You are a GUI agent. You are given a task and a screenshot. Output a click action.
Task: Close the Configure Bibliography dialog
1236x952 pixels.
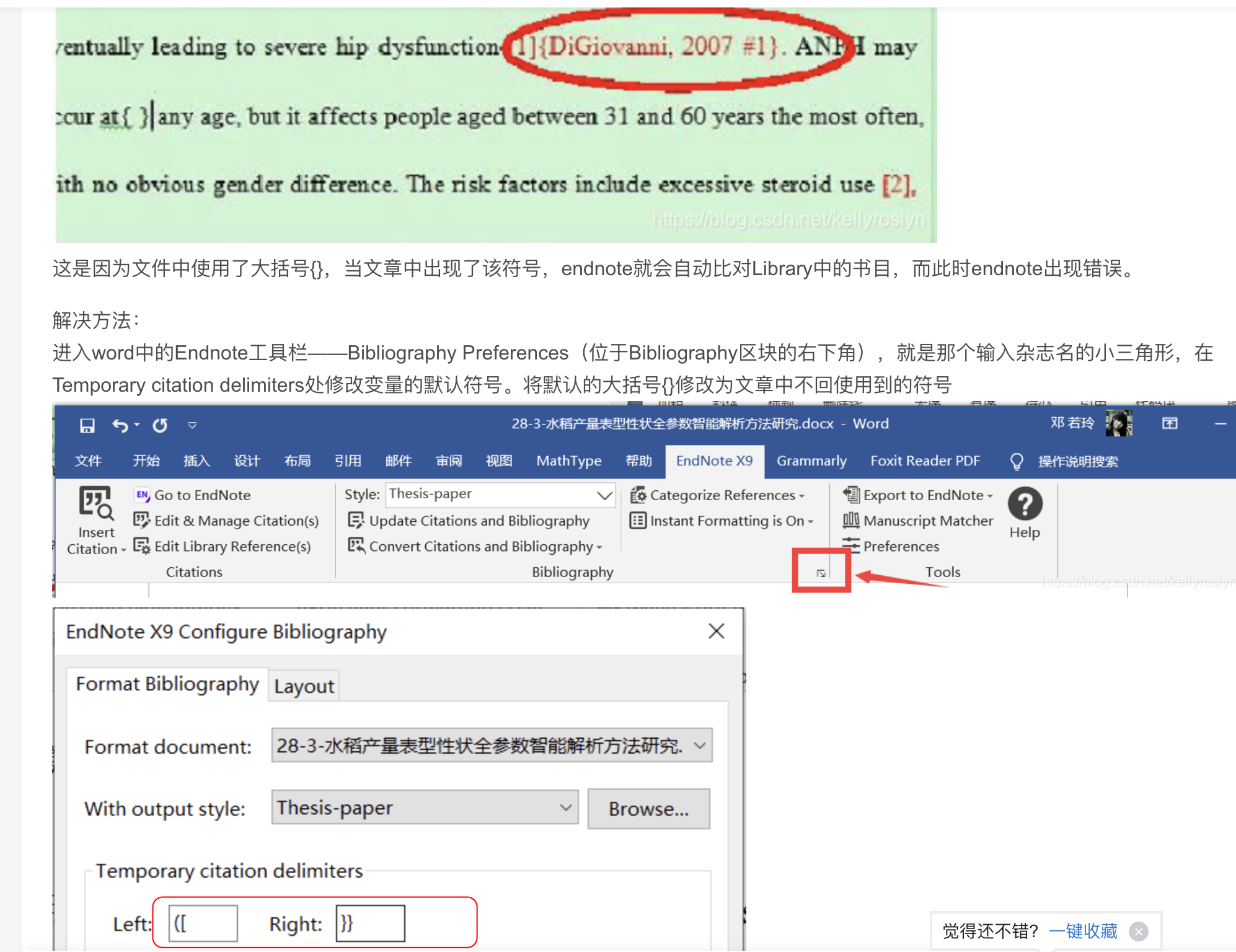[x=716, y=631]
